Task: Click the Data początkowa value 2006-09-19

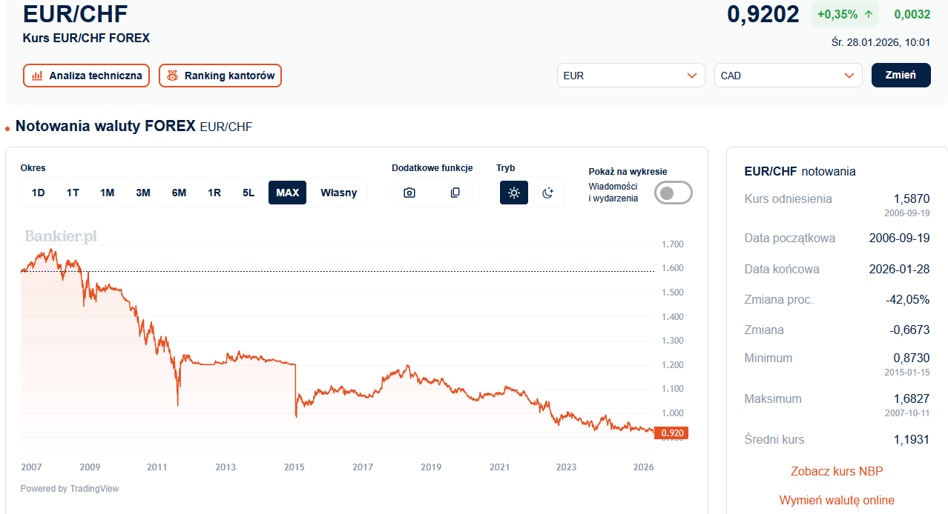Action: [899, 238]
